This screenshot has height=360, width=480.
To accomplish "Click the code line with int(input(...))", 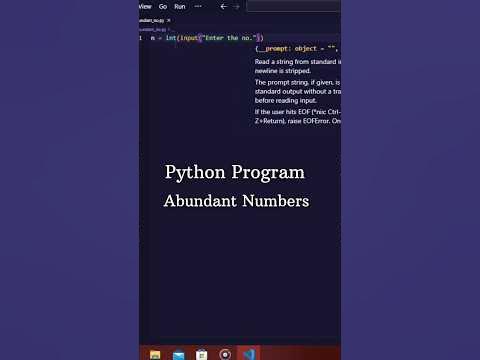I will [207, 38].
